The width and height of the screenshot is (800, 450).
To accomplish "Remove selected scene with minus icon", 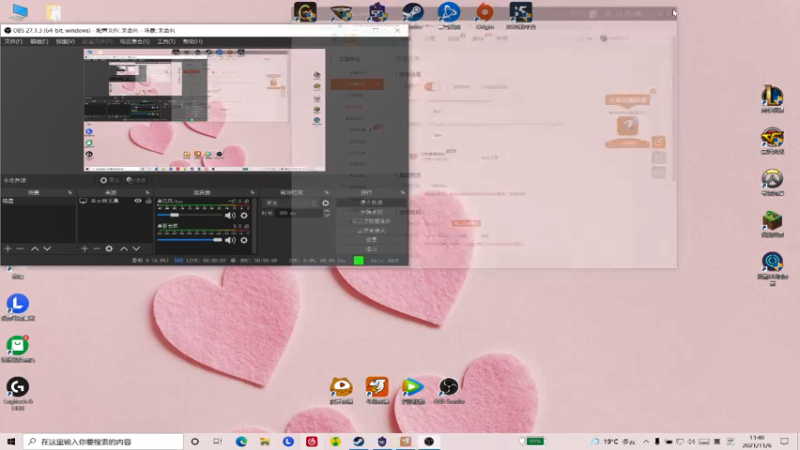I will tap(20, 248).
